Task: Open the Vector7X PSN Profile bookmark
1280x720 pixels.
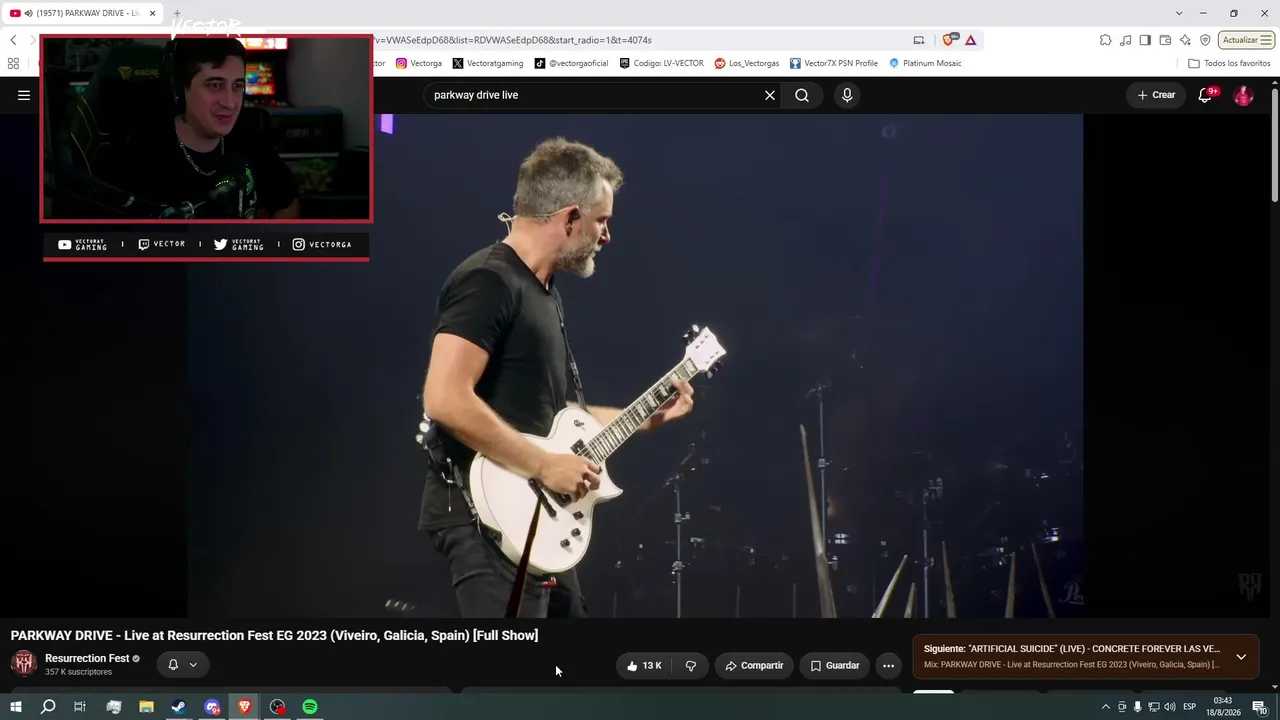Action: 834,63
